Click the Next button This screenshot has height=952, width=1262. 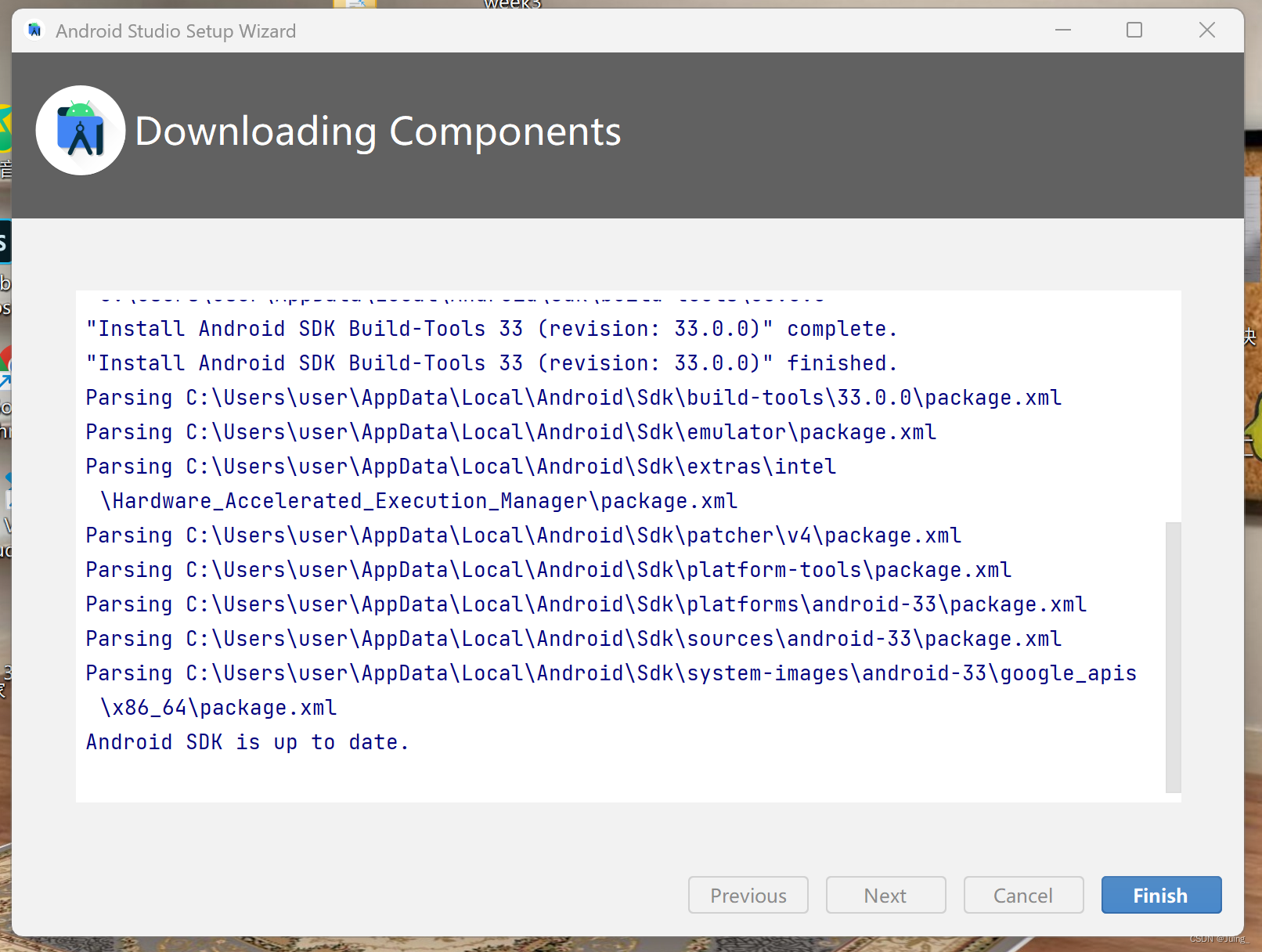tap(885, 895)
